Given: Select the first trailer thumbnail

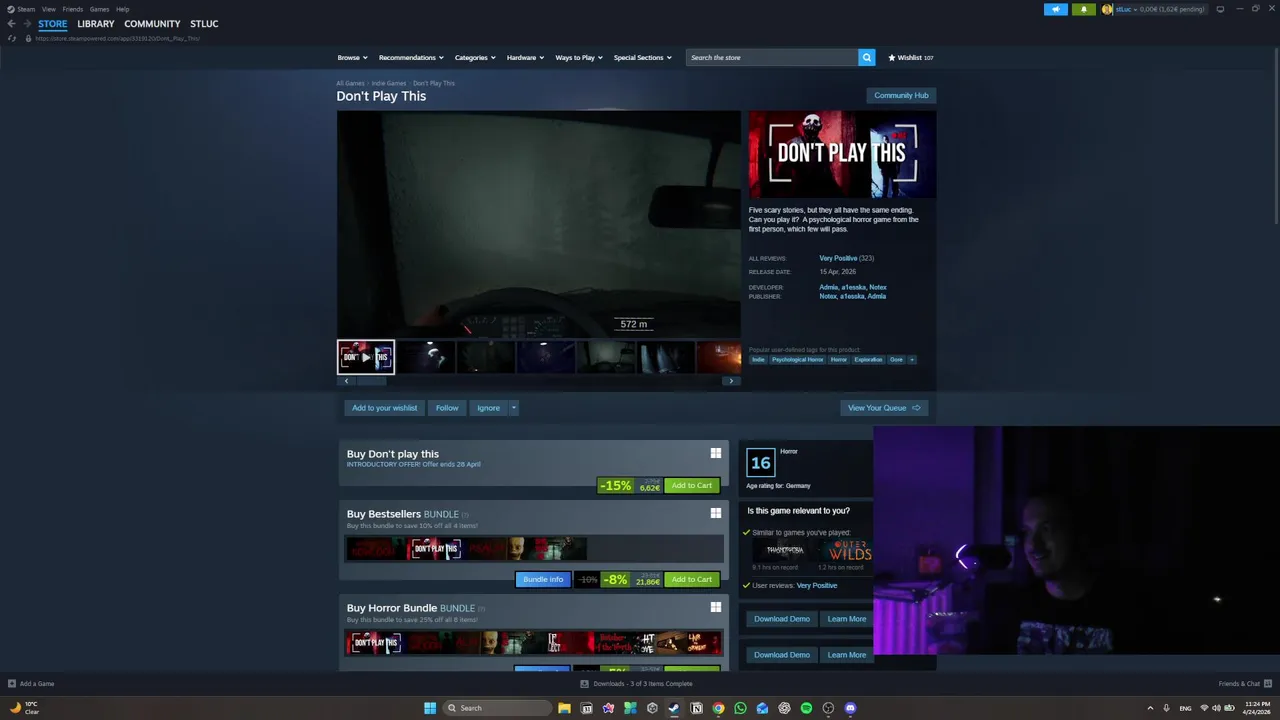Looking at the screenshot, I should click(x=366, y=357).
